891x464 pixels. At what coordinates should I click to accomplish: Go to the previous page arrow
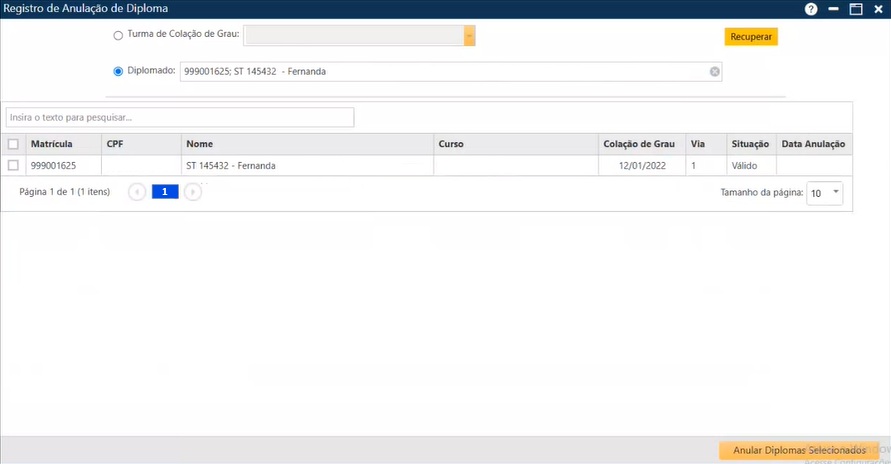(137, 192)
